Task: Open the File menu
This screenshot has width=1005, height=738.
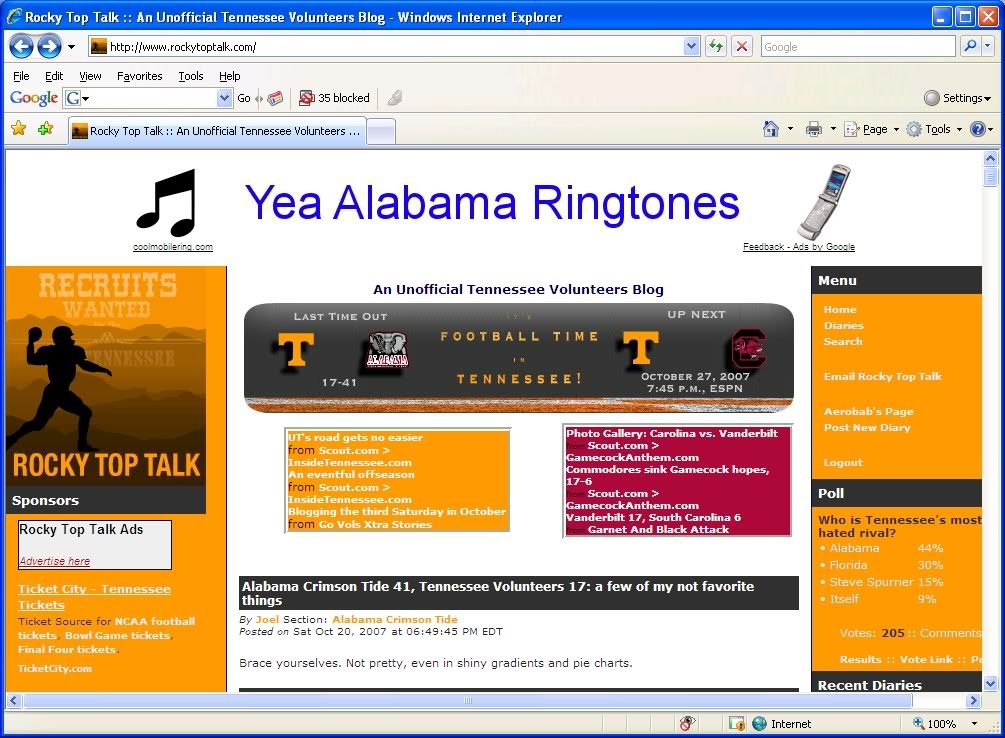Action: pos(21,76)
